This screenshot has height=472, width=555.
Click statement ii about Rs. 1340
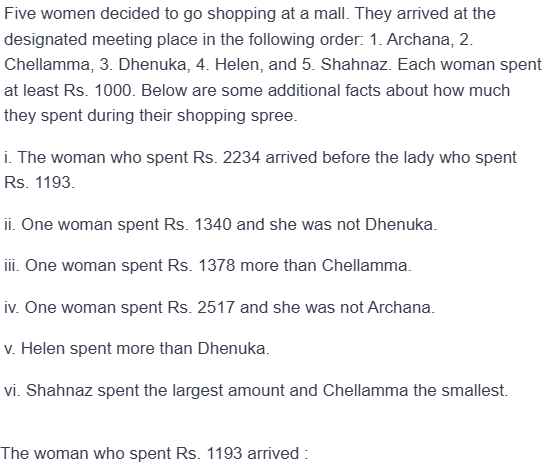(x=221, y=224)
